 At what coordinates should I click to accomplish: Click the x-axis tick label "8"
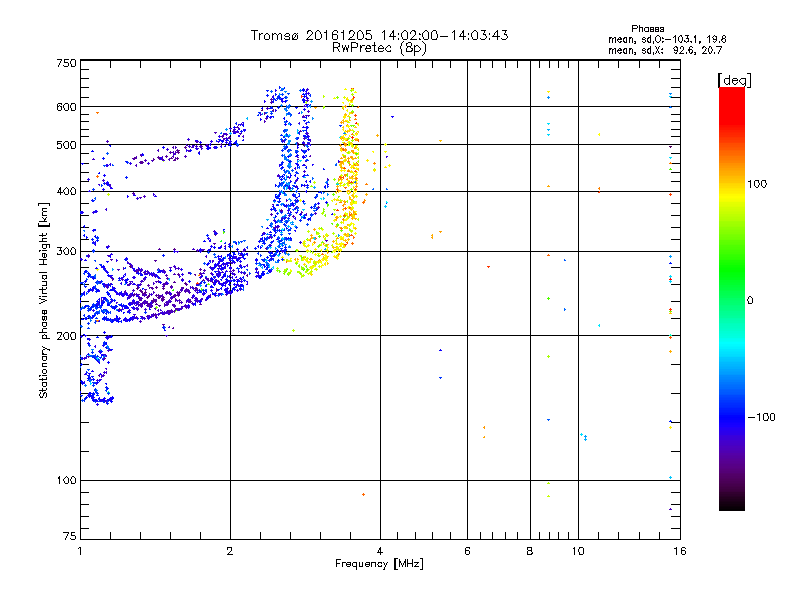pyautogui.click(x=530, y=551)
